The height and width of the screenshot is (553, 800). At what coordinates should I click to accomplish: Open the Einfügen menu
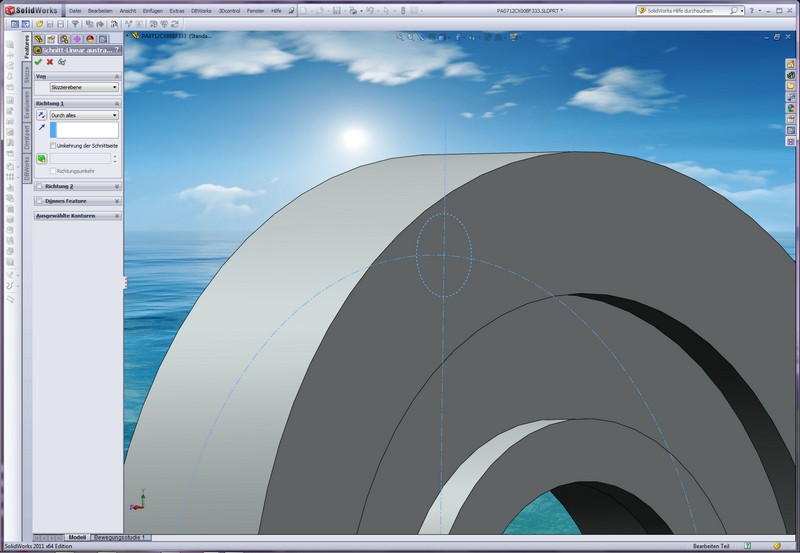tap(153, 11)
